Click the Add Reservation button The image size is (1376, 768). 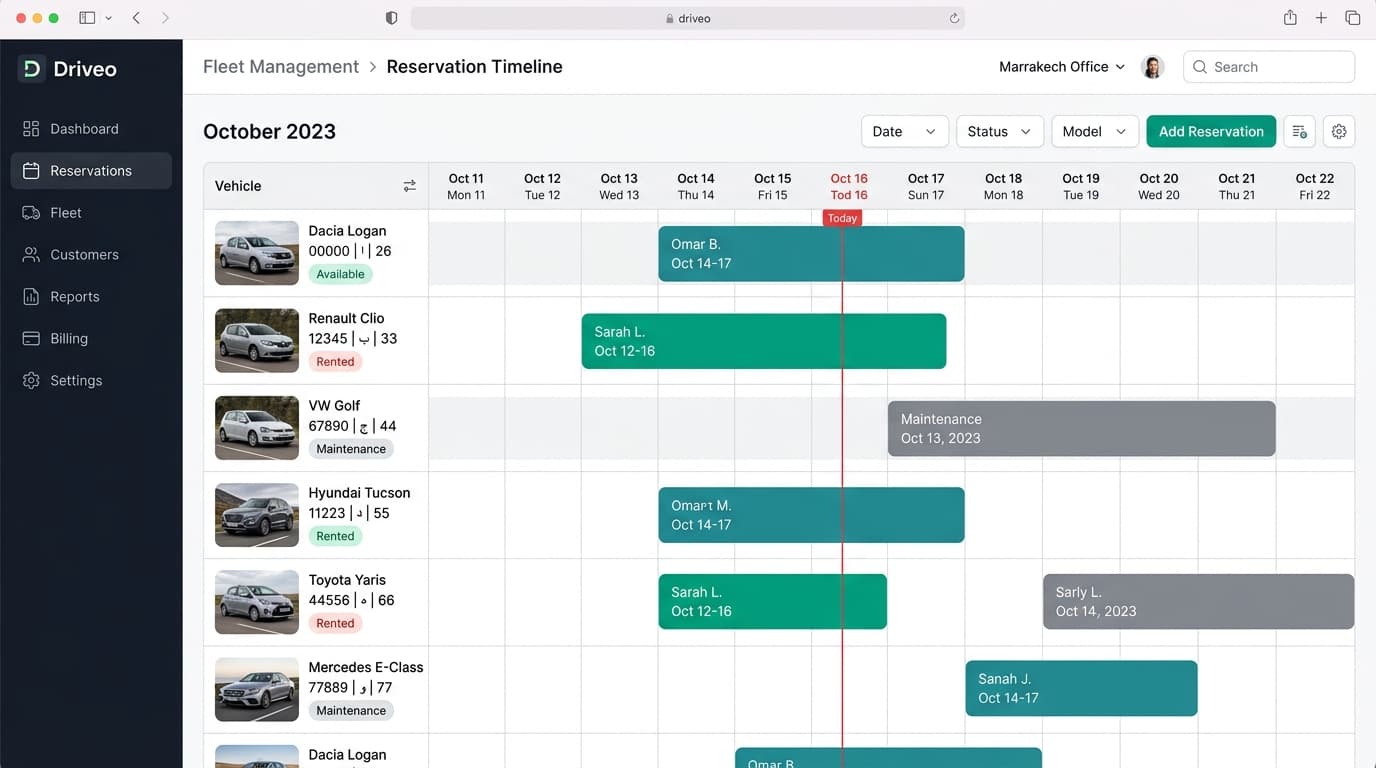tap(1211, 132)
